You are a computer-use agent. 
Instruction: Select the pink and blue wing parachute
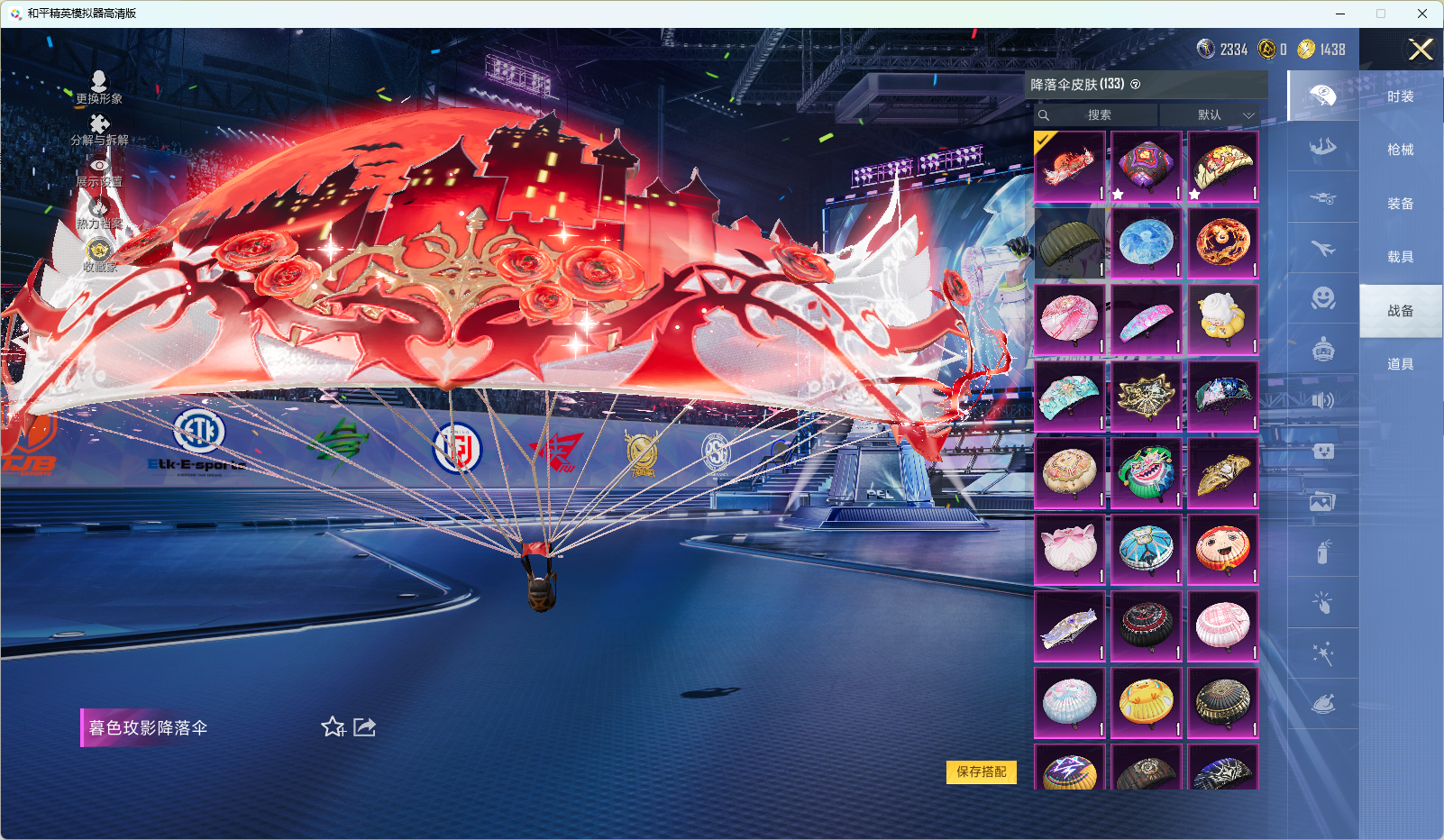pyautogui.click(x=1147, y=320)
